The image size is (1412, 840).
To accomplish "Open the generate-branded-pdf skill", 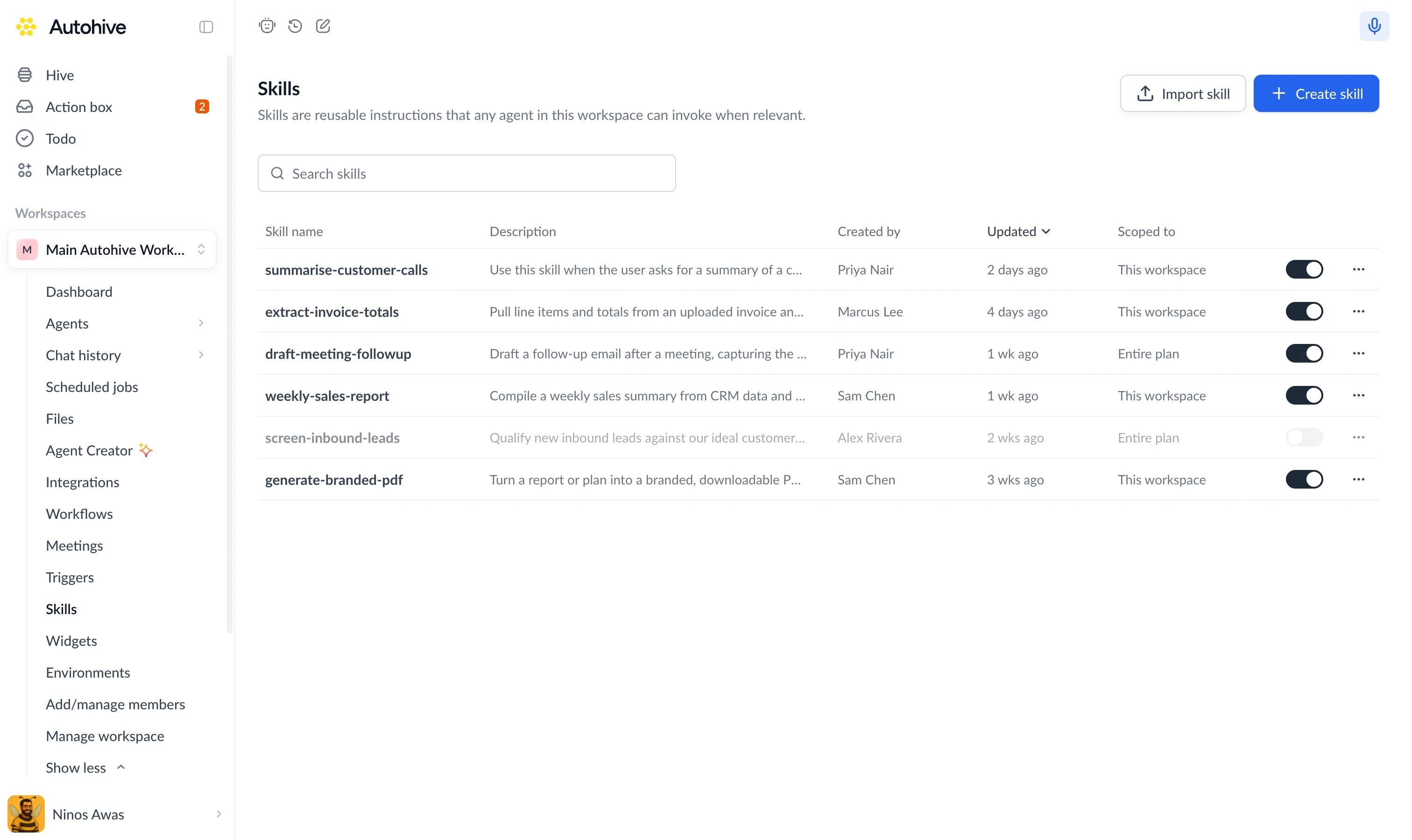I will point(333,479).
